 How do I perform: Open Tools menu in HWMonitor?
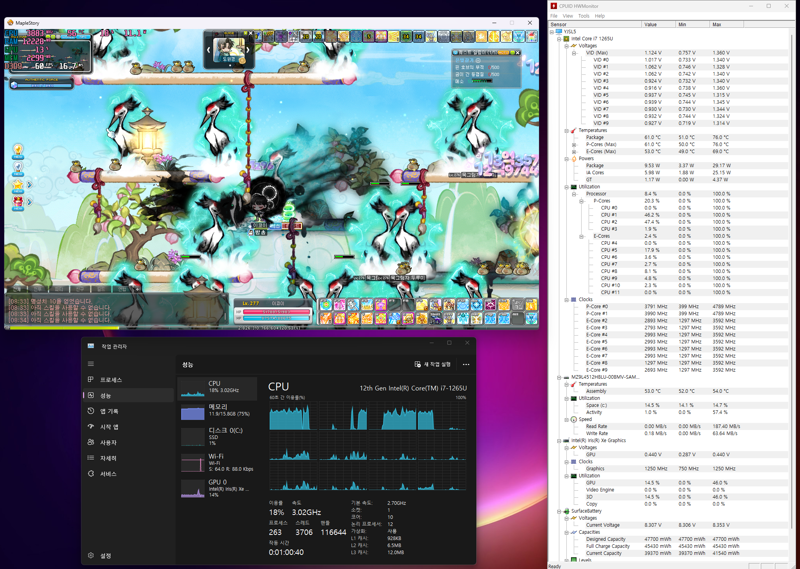click(x=584, y=16)
